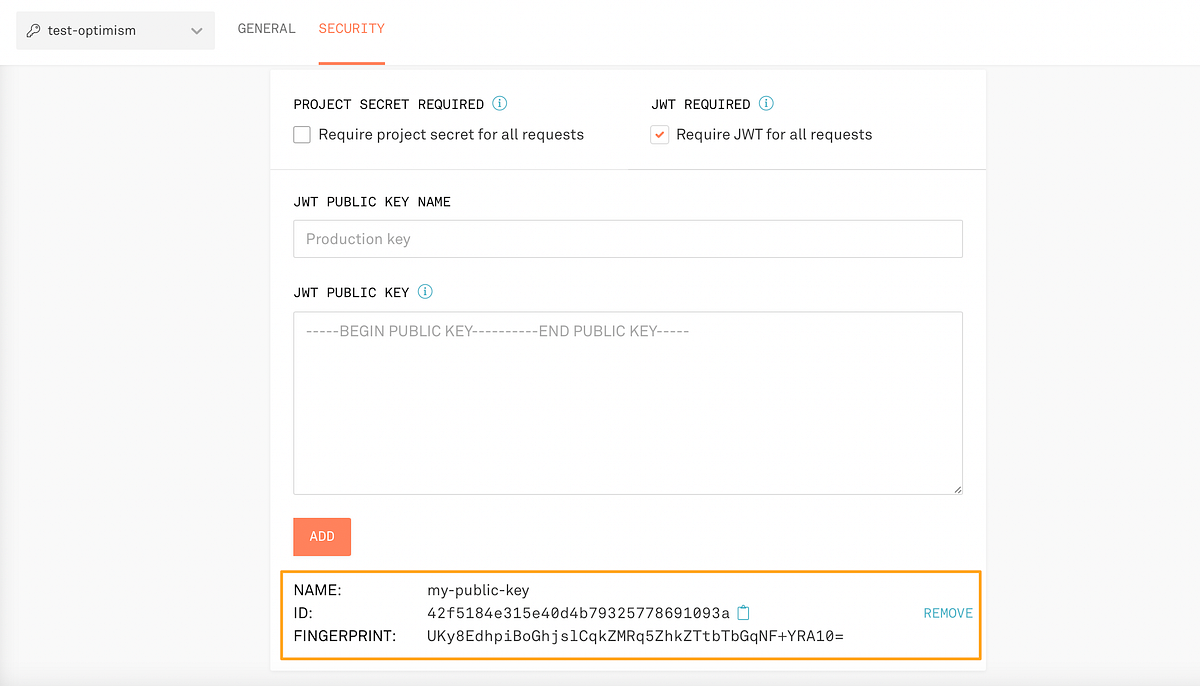
Task: Select the key name my-public-key
Action: pos(478,591)
